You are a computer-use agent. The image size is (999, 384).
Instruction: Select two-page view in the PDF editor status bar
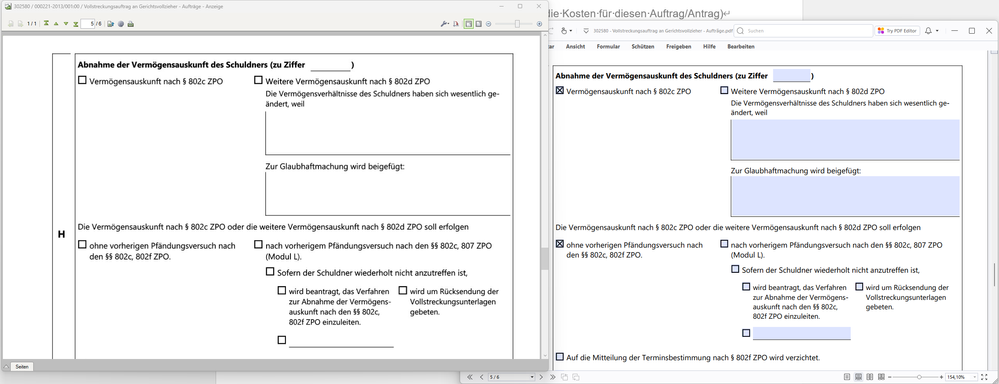pos(870,377)
